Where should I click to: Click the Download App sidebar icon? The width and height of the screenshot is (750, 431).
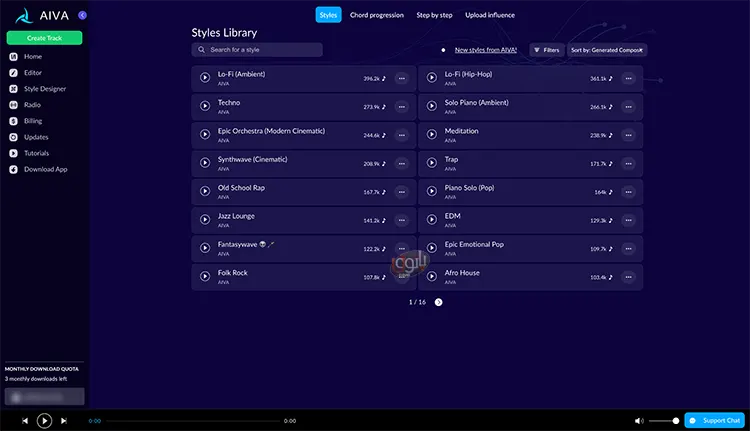point(14,169)
